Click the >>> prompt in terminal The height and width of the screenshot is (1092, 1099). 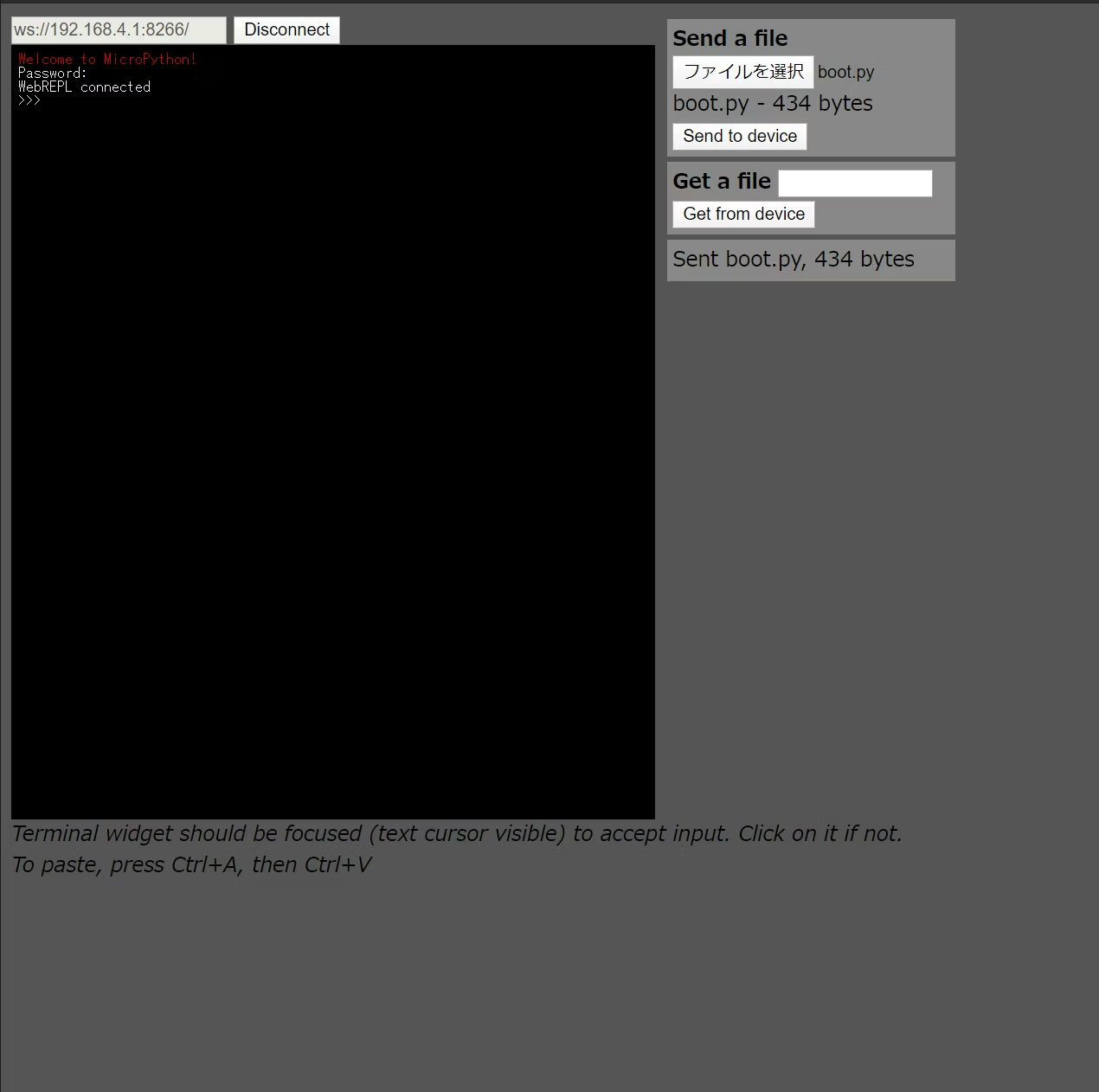29,100
